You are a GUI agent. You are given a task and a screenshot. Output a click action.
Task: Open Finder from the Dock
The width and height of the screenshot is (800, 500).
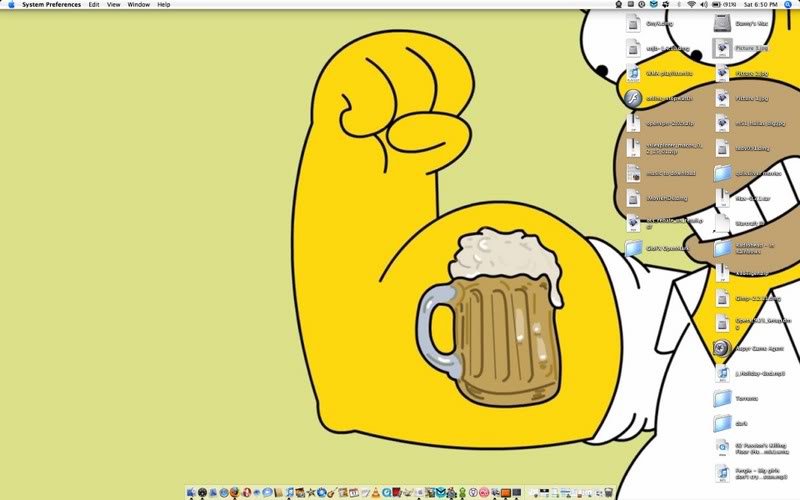(191, 492)
